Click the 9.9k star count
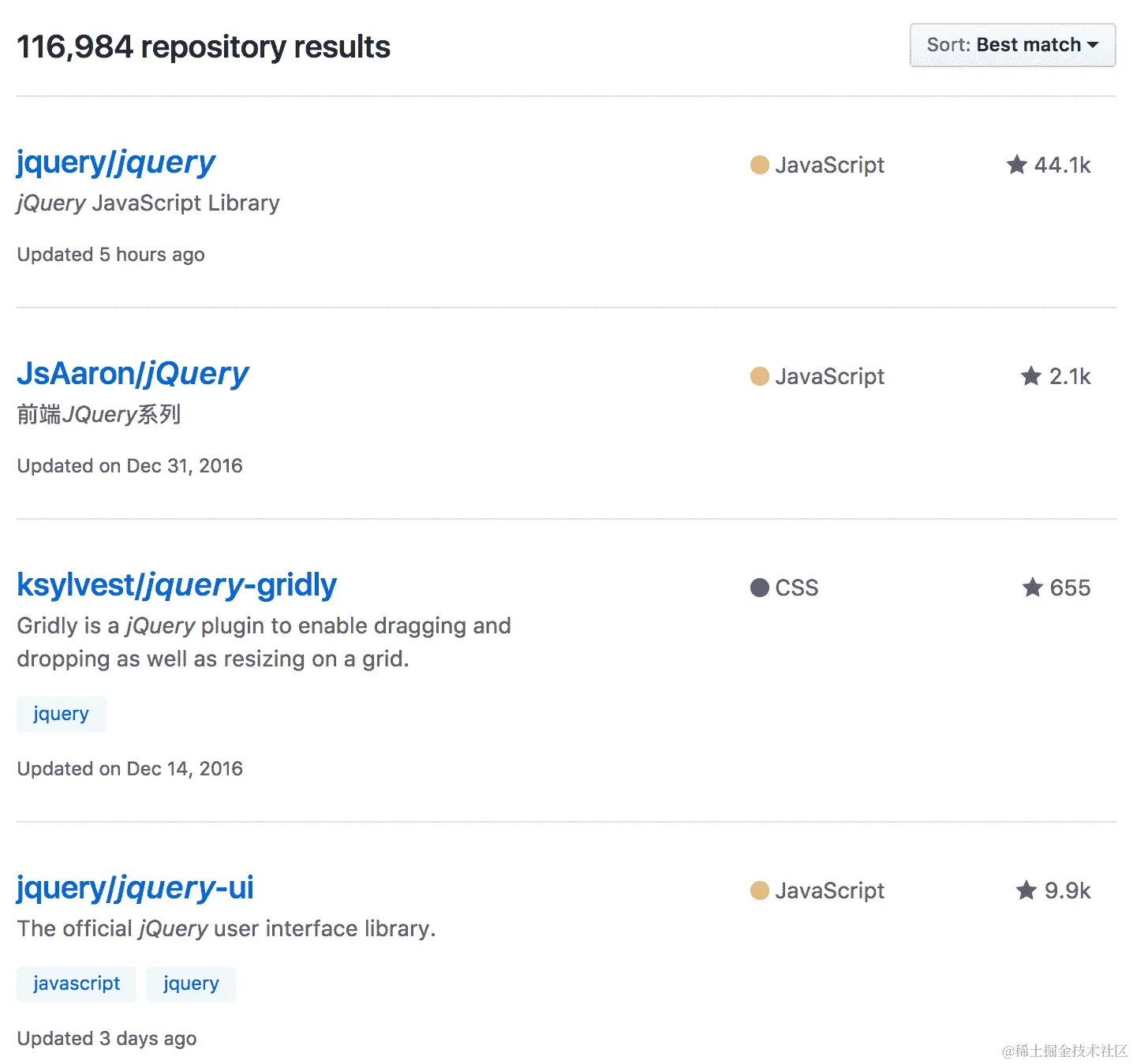The image size is (1133, 1064). 1068,890
